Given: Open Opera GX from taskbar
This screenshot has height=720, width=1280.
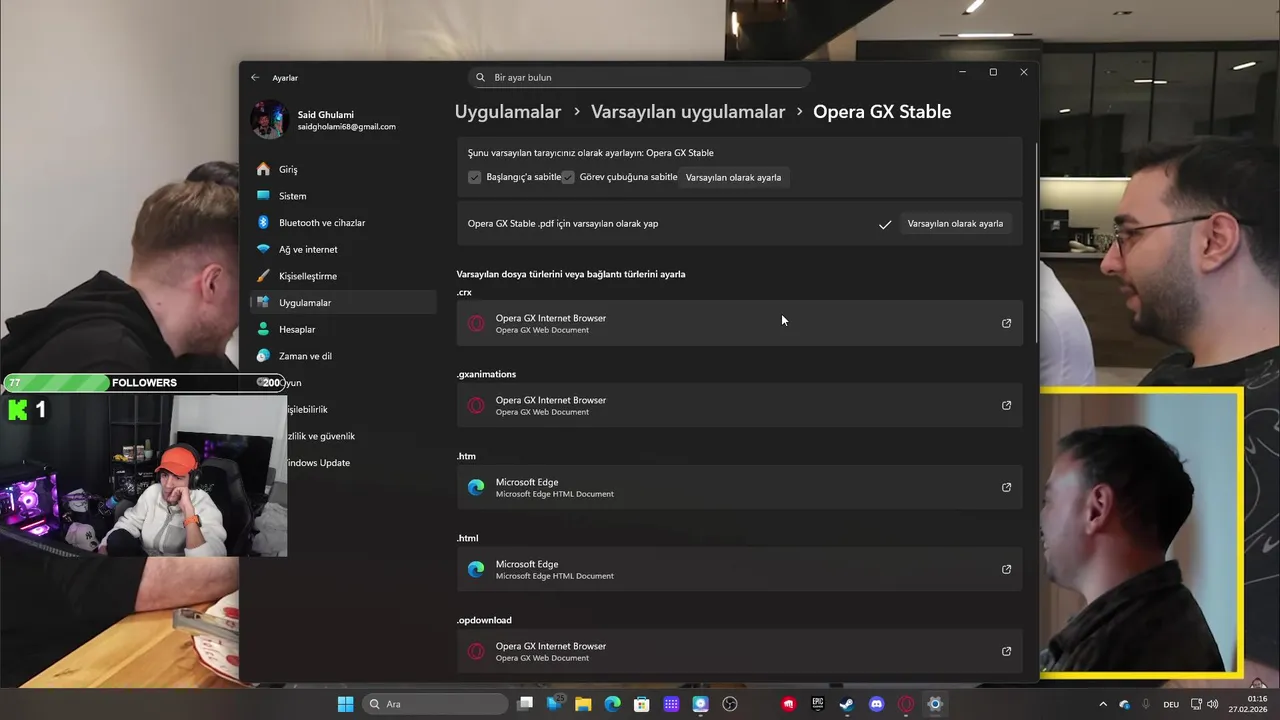Looking at the screenshot, I should [x=906, y=704].
